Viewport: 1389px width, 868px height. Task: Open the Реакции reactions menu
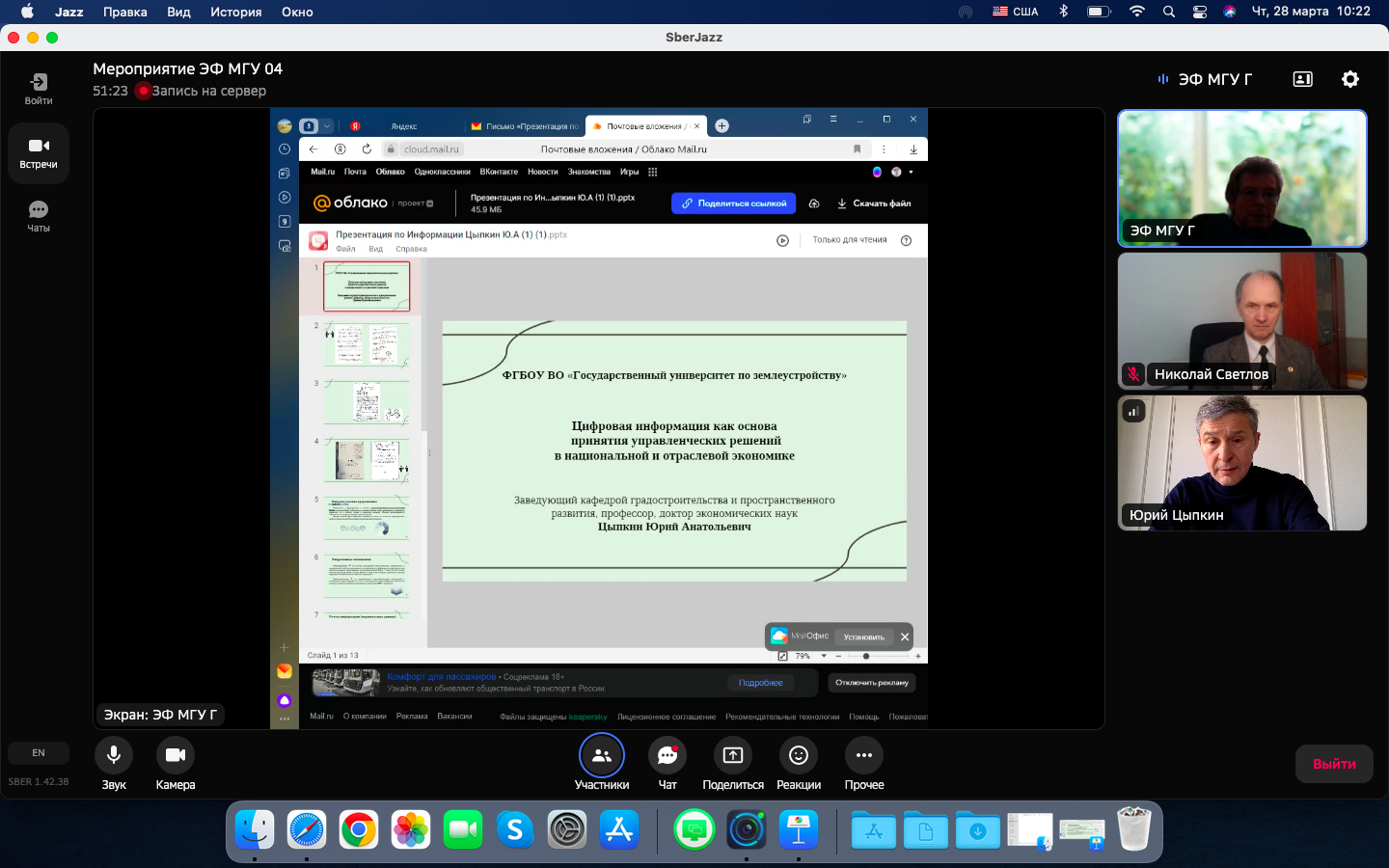(x=799, y=755)
